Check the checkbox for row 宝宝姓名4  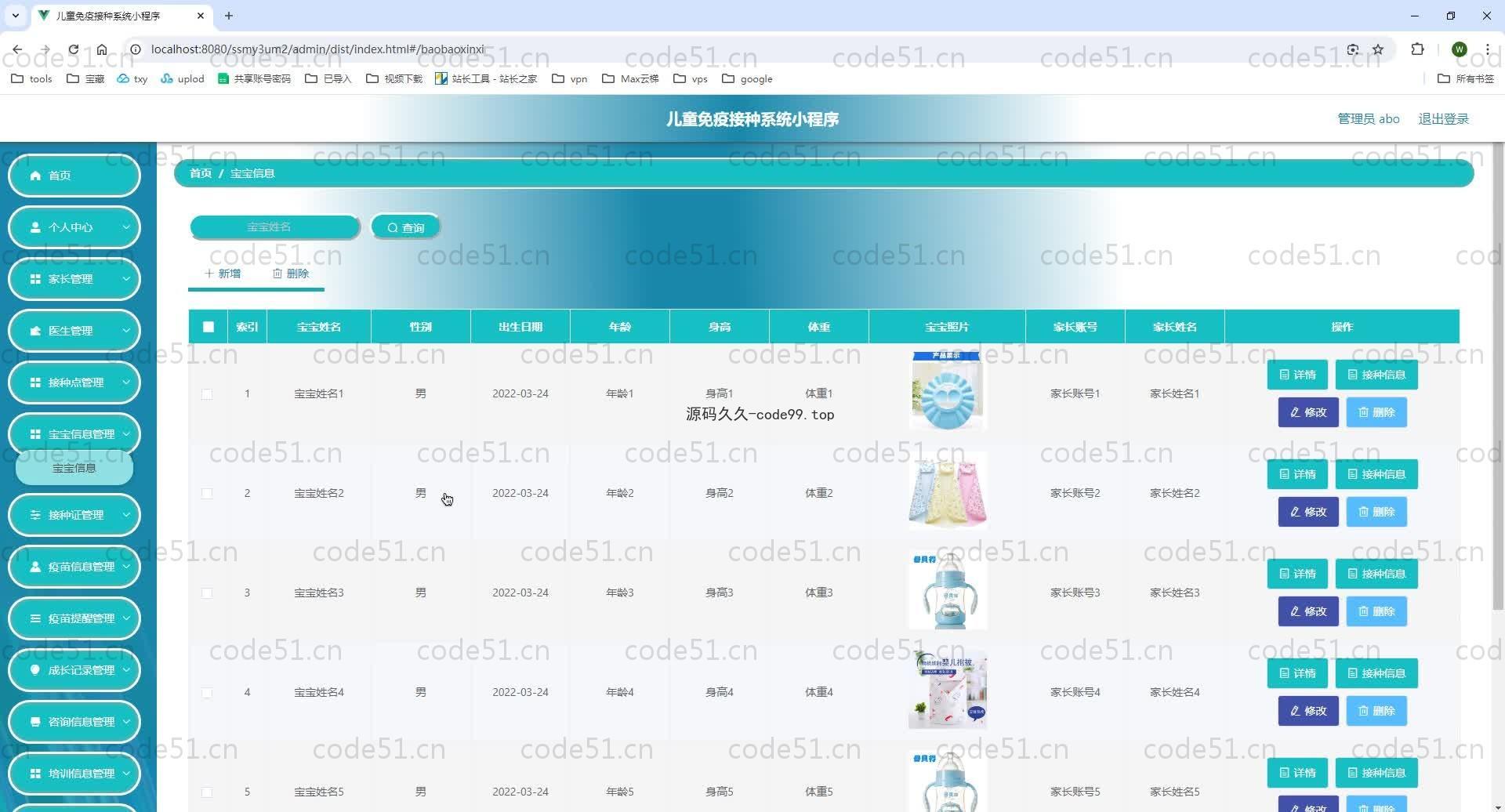pos(207,693)
